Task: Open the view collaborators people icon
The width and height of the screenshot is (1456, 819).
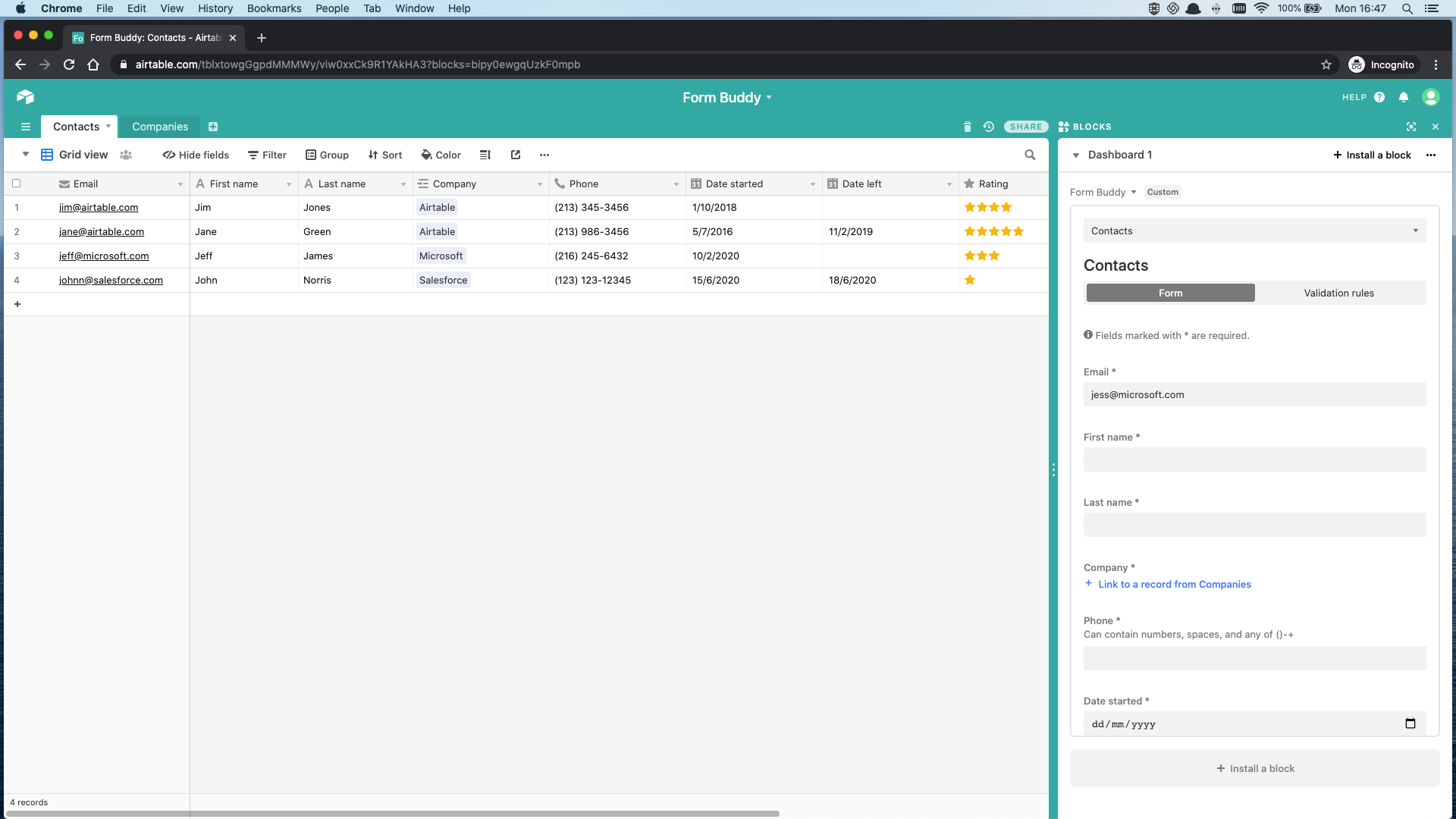Action: pyautogui.click(x=126, y=155)
